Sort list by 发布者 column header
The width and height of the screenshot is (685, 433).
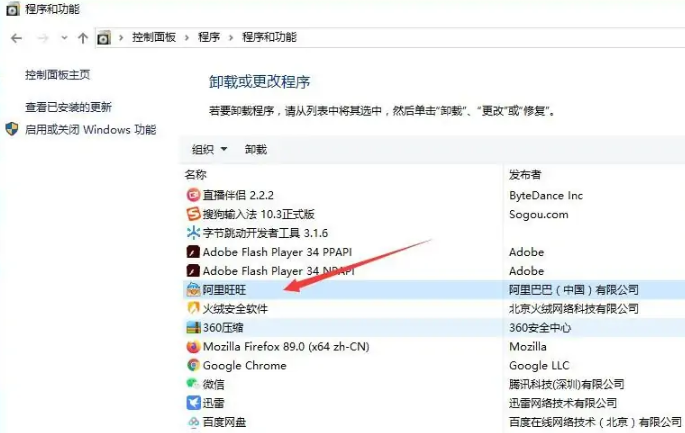tap(525, 175)
